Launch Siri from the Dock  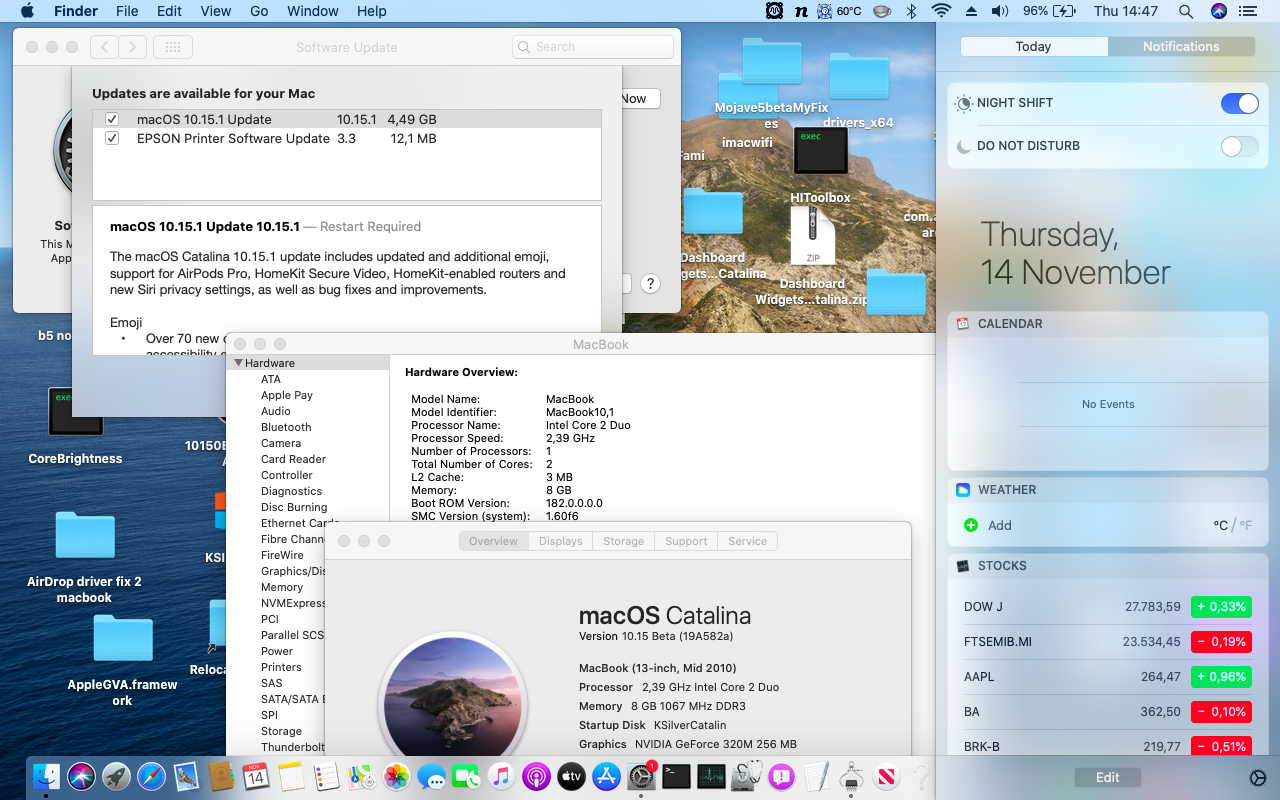click(x=81, y=776)
